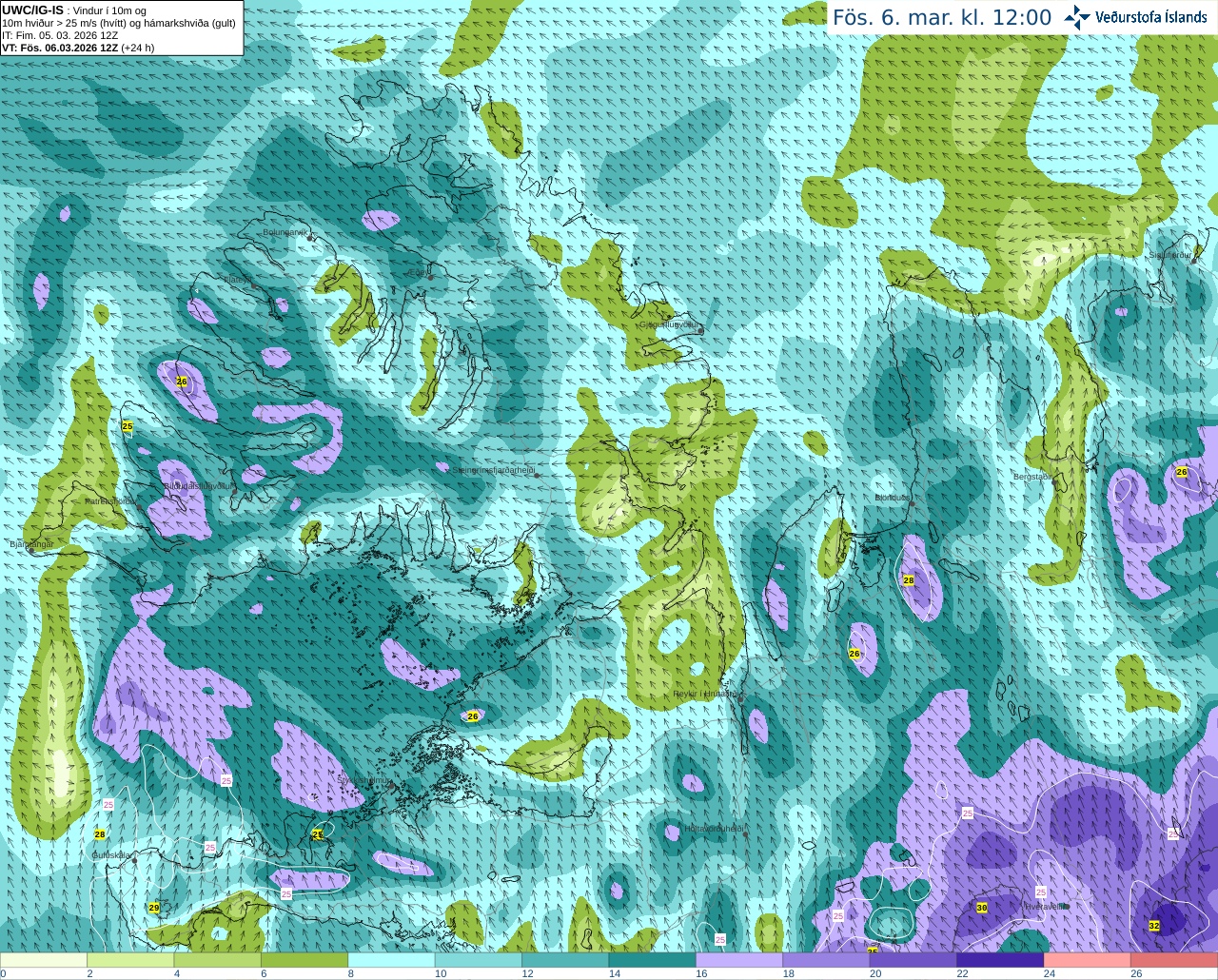Click the above-26 m/s red legend swatch

click(x=1175, y=960)
